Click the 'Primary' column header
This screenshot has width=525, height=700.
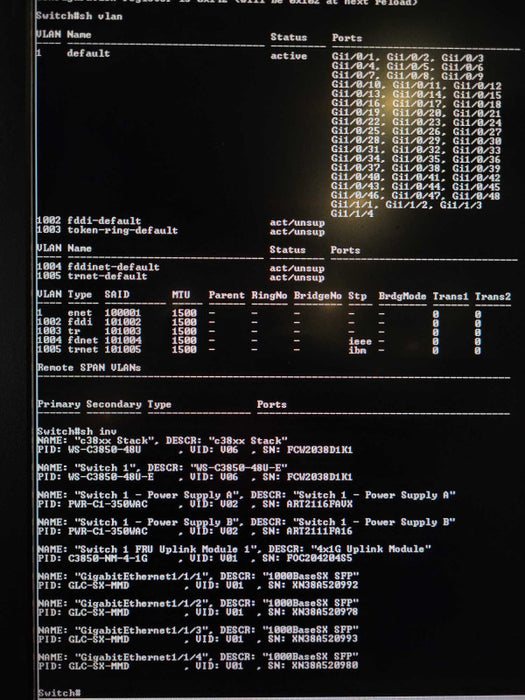click(x=59, y=404)
